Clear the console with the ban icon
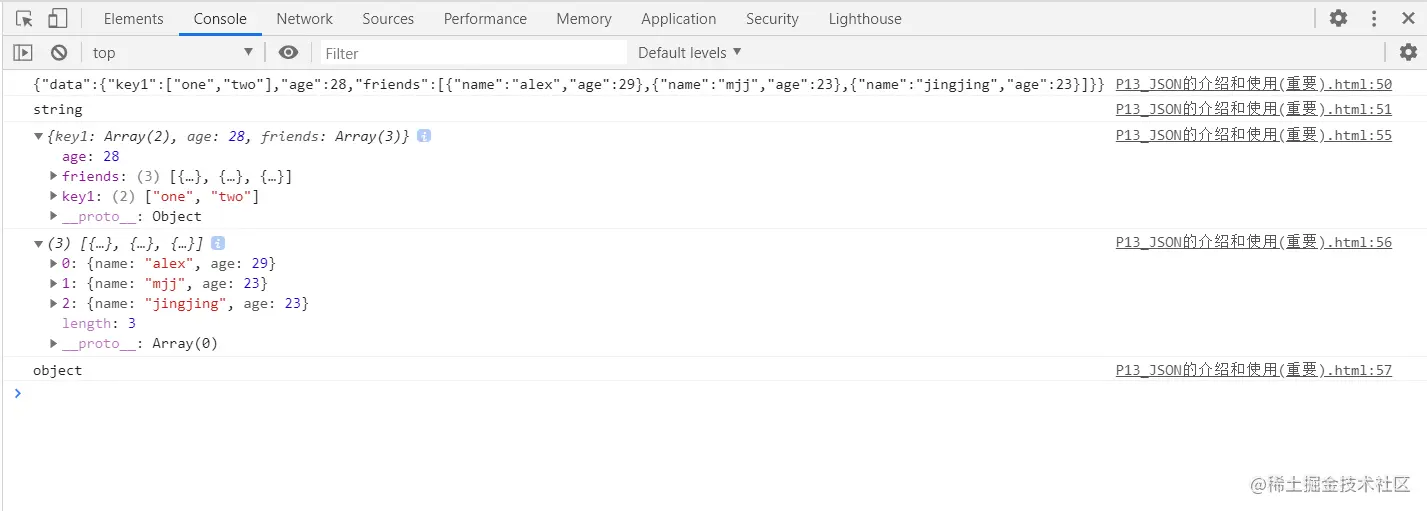The height and width of the screenshot is (511, 1427). (x=59, y=53)
